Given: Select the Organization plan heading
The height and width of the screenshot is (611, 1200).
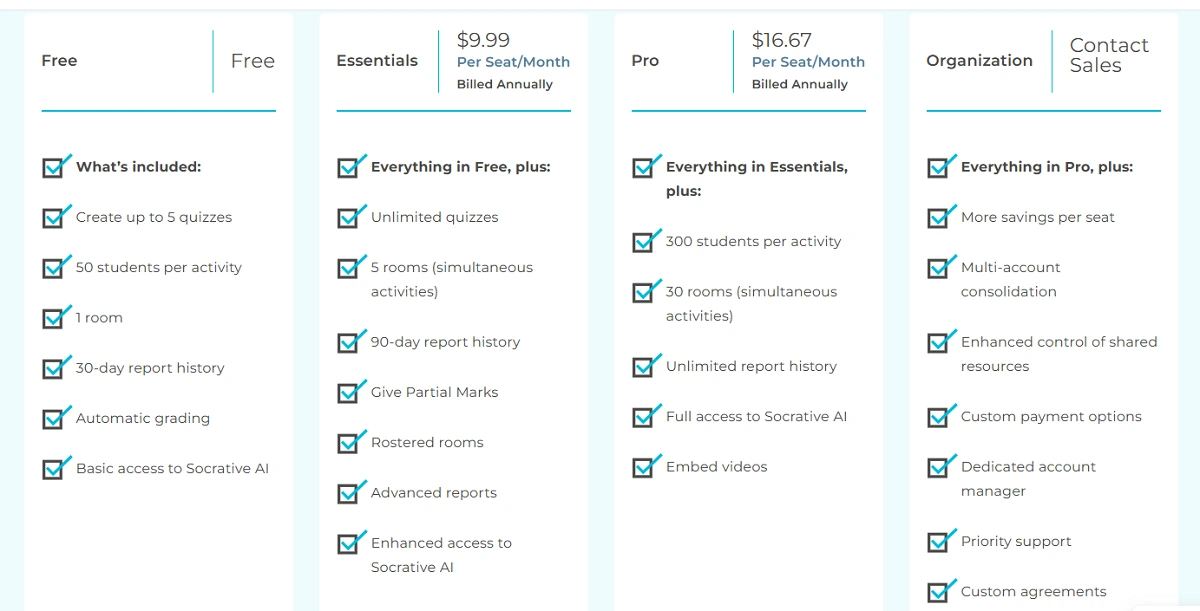Looking at the screenshot, I should 979,61.
